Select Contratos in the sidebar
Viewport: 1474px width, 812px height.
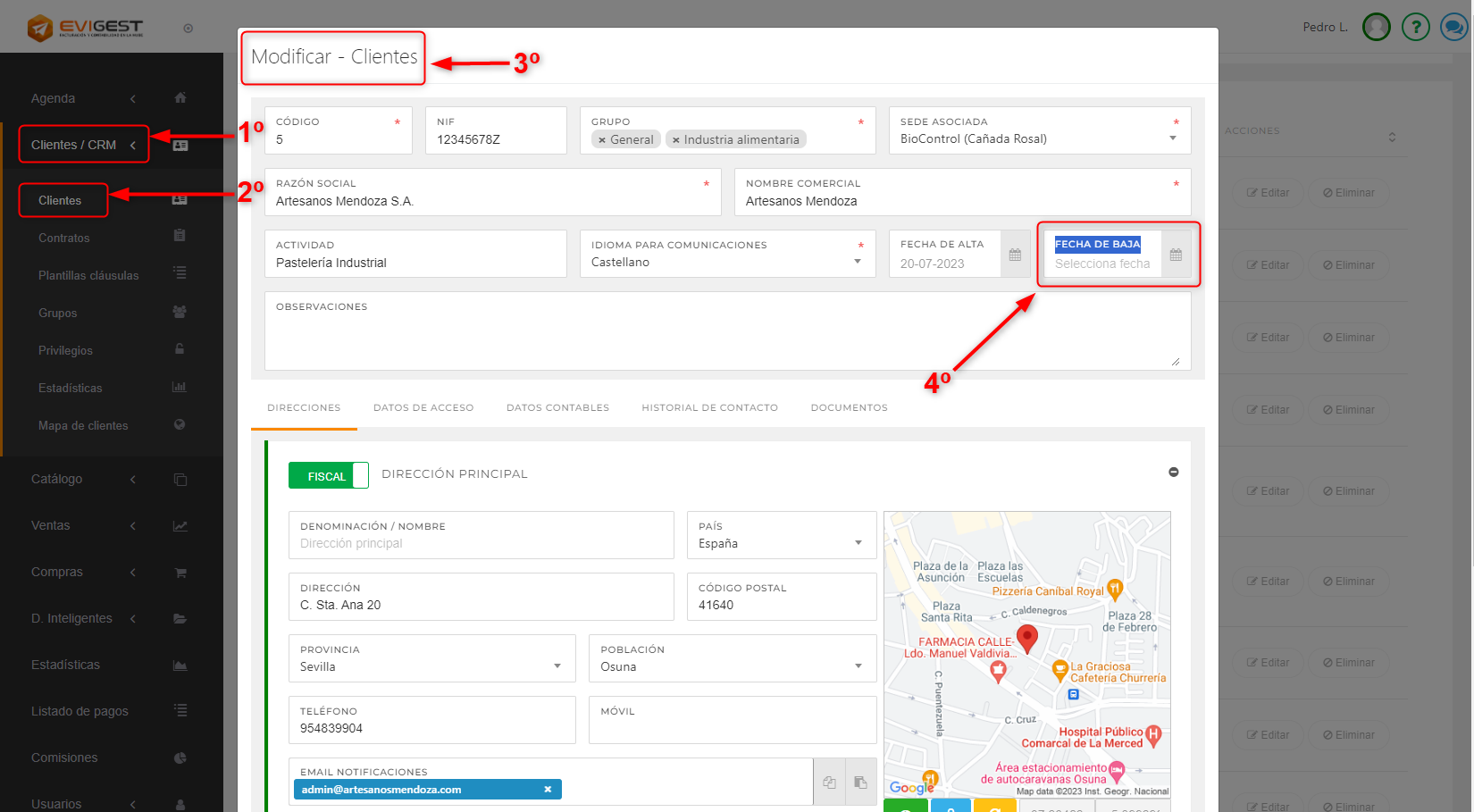64,239
